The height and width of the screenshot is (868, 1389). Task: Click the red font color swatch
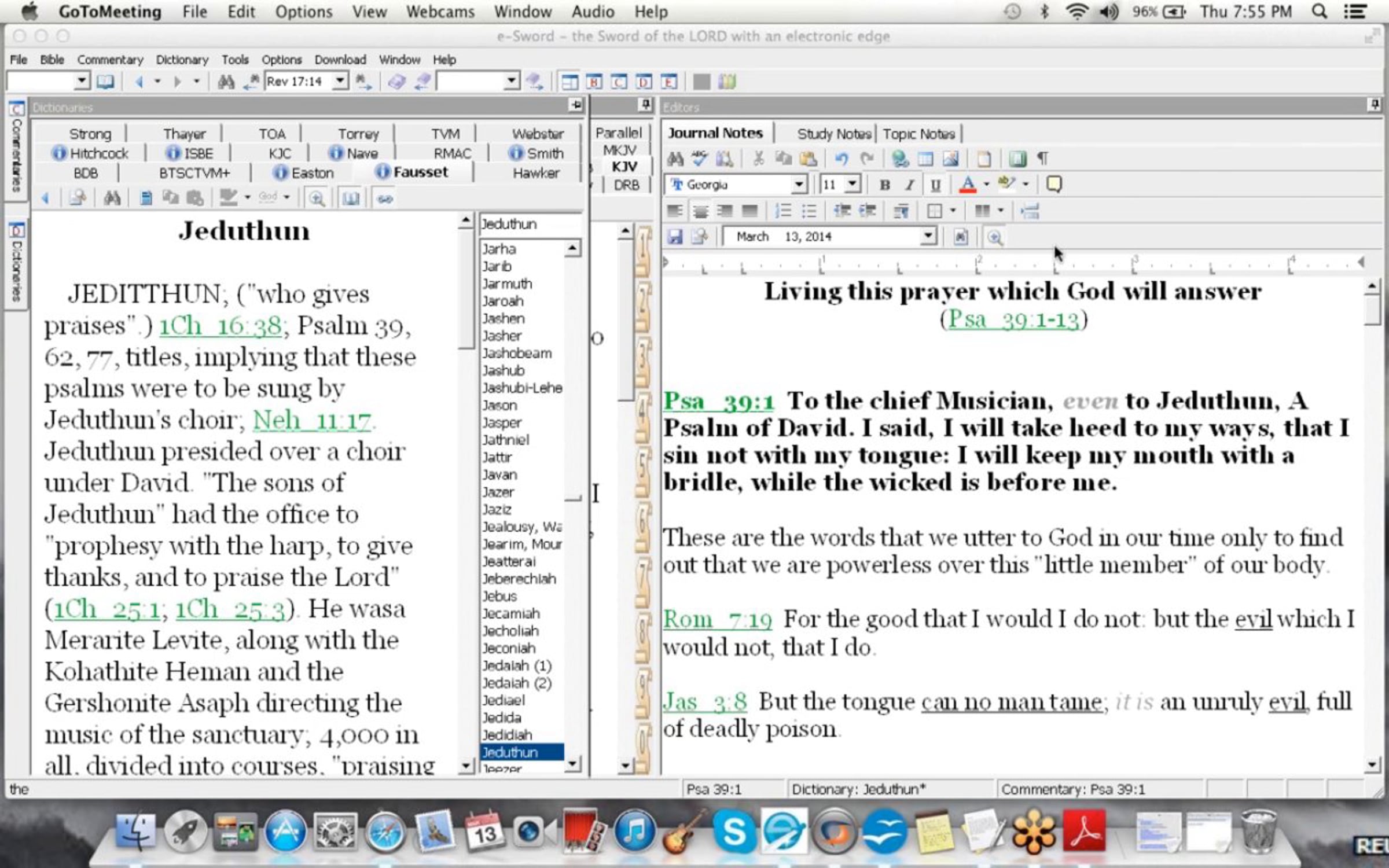[967, 185]
